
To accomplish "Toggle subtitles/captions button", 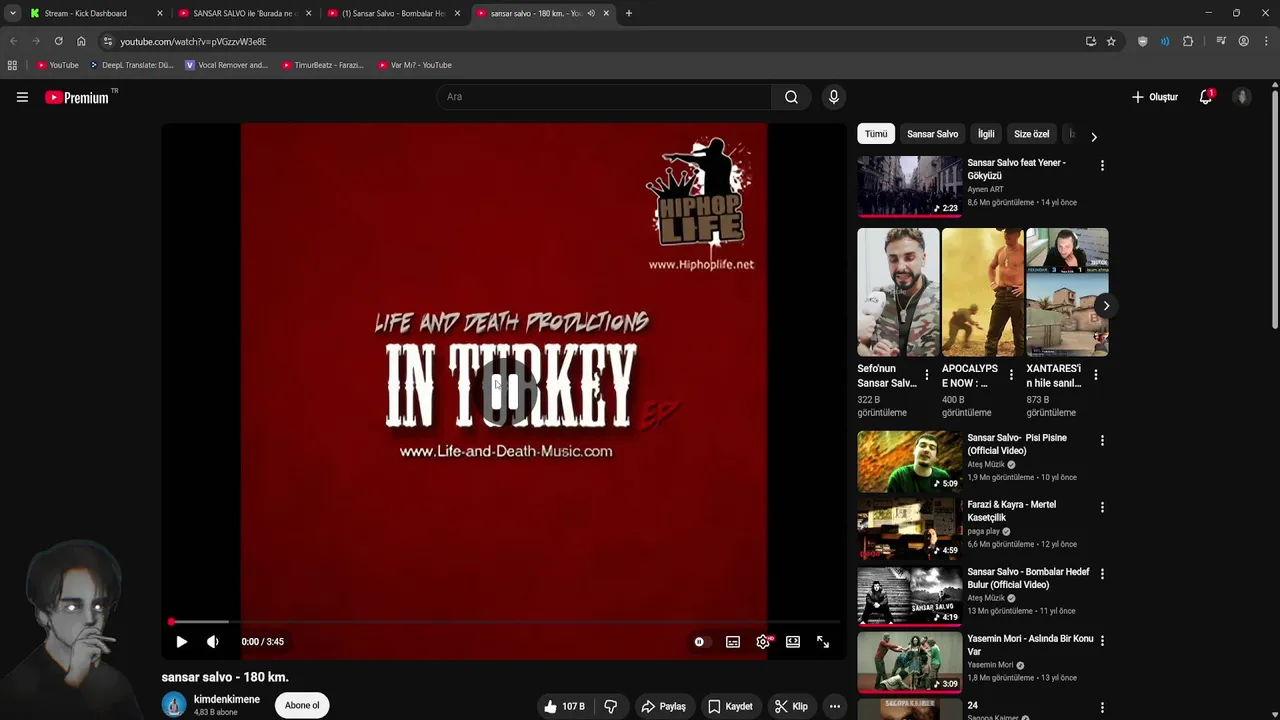I will pyautogui.click(x=733, y=642).
